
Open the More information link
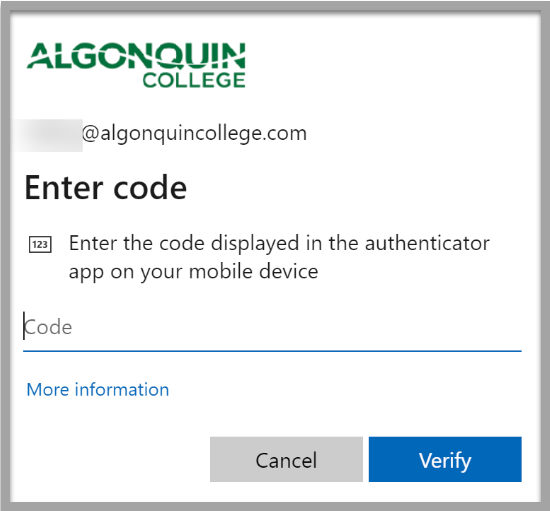tap(98, 390)
